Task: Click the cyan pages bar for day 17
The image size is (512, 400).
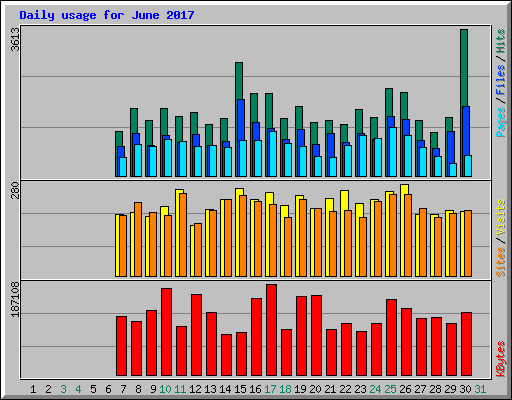Action: pyautogui.click(x=273, y=154)
